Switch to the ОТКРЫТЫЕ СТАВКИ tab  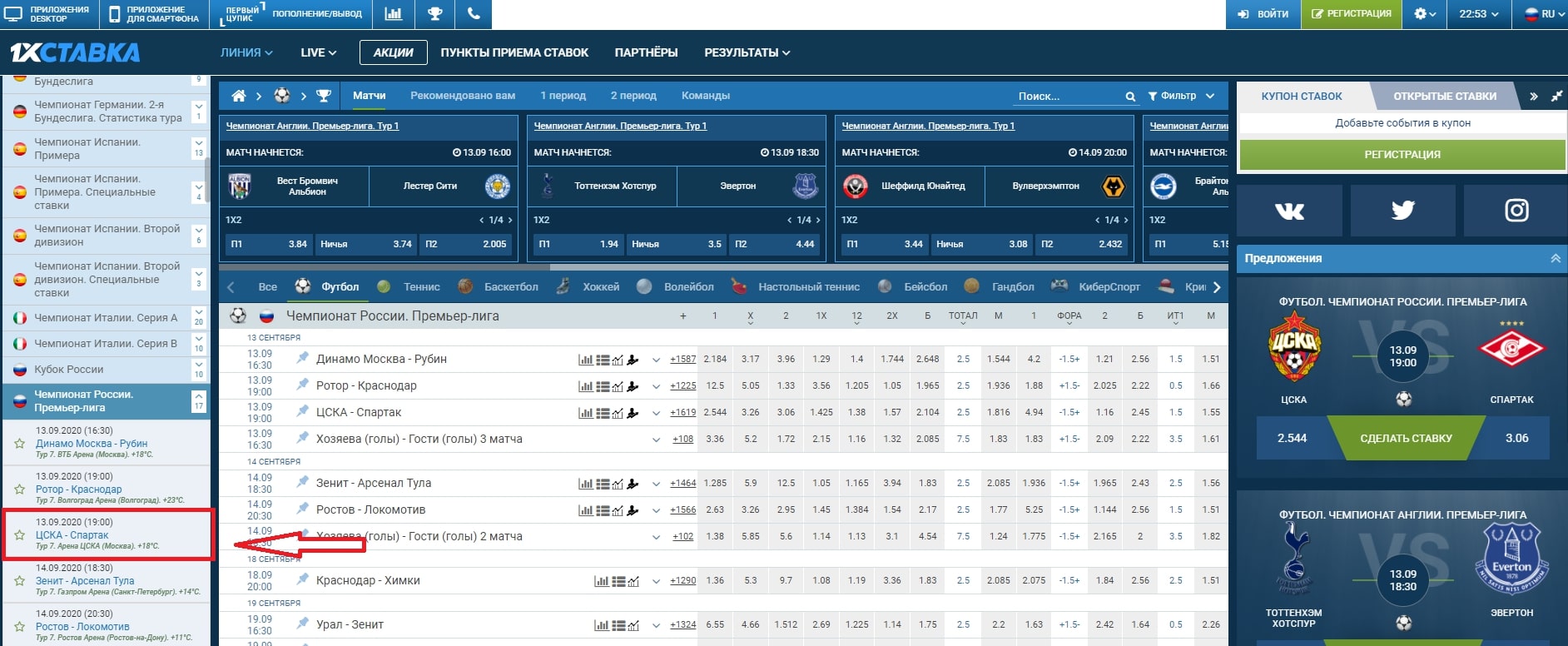click(1444, 97)
